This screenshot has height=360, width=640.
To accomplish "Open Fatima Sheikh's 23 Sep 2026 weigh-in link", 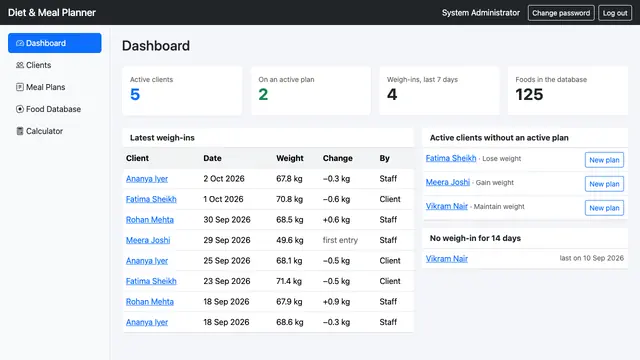I will click(151, 281).
